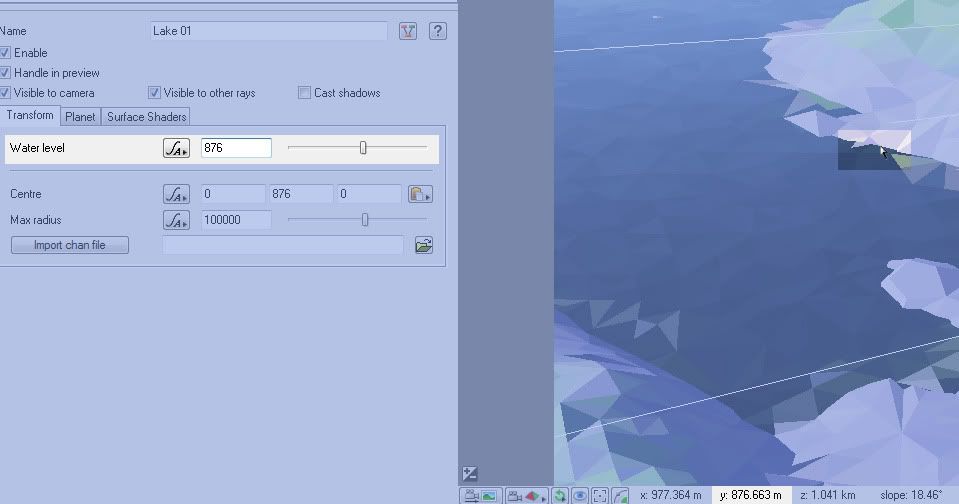Click the exposure plus/minus icon in preview

point(470,474)
